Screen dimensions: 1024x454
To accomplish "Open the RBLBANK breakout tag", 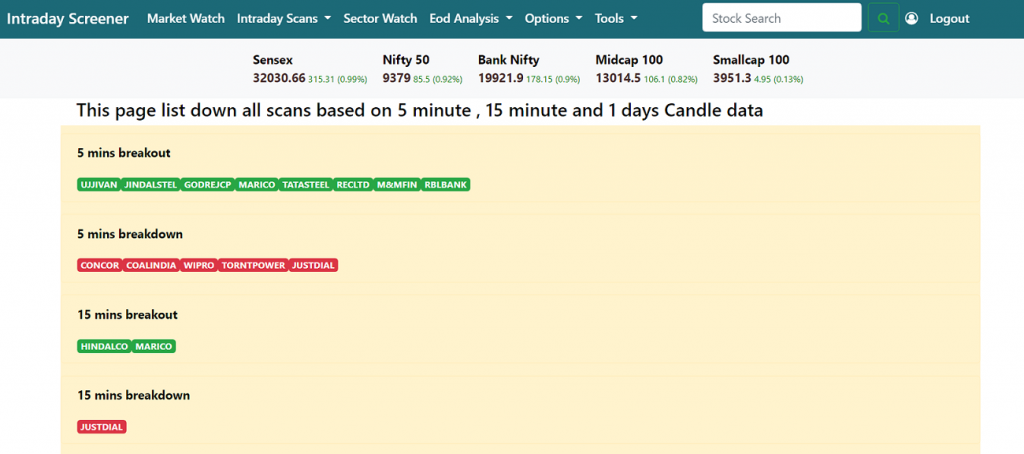I will pyautogui.click(x=446, y=185).
